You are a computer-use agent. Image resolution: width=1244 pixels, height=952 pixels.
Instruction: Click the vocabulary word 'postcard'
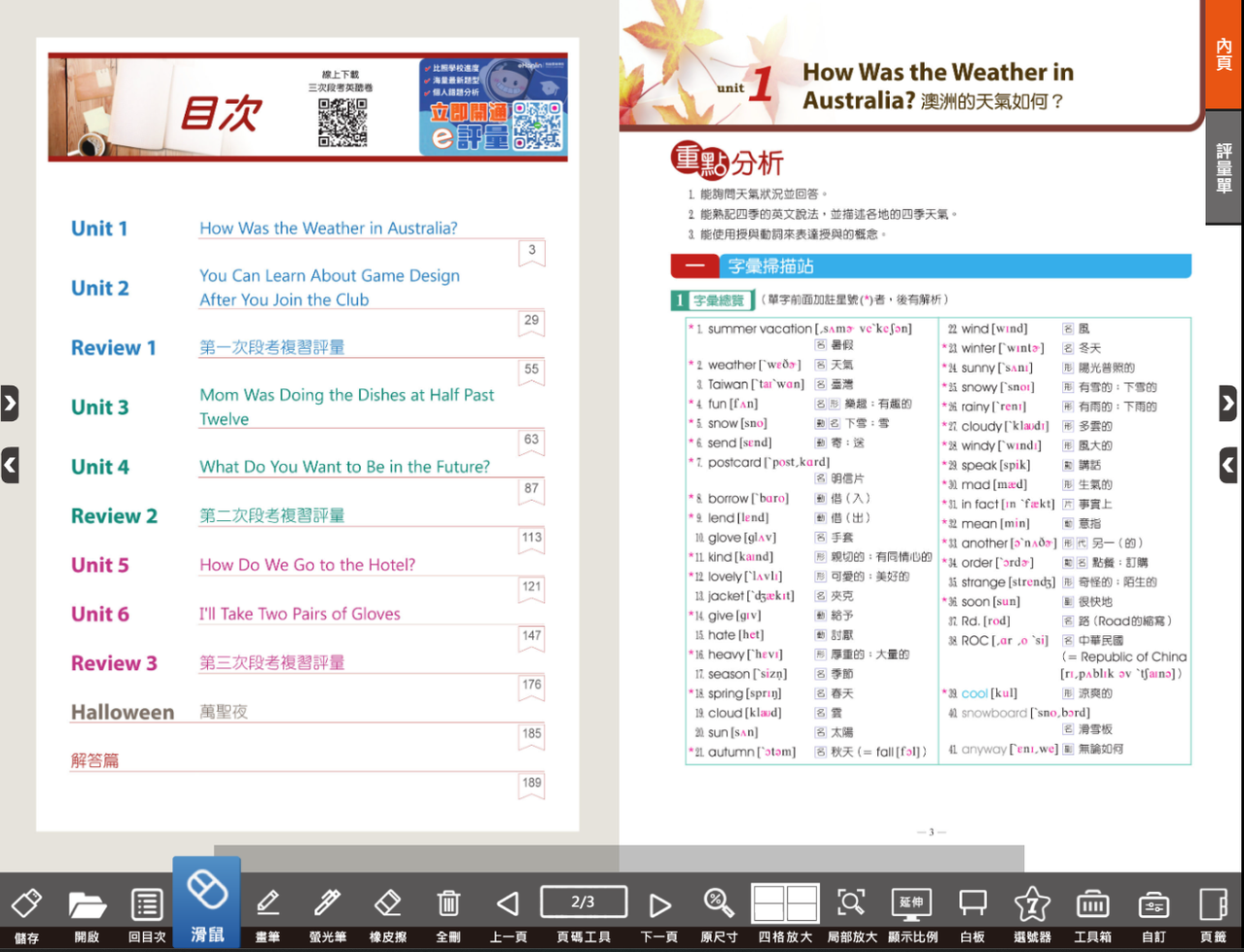click(x=734, y=463)
